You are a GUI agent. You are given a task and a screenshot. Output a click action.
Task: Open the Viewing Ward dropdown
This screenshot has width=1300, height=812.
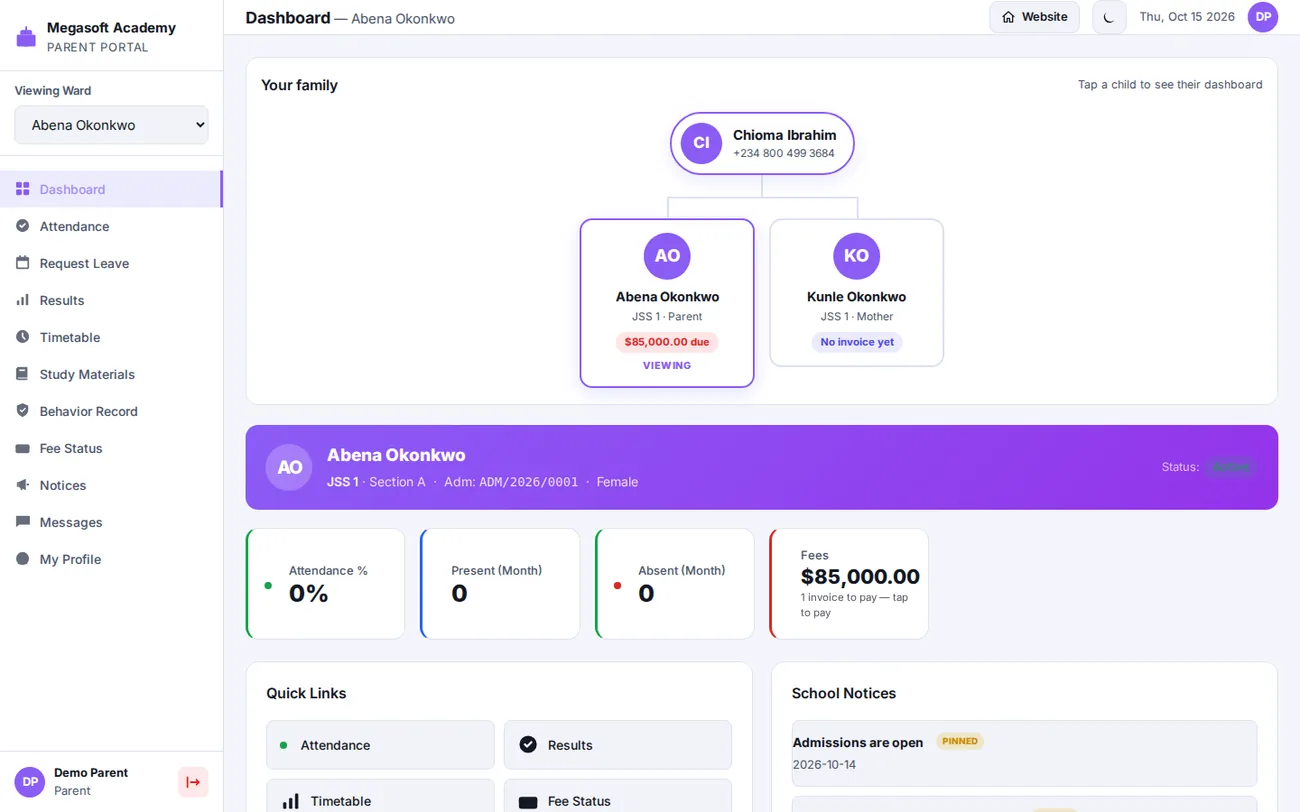click(111, 125)
